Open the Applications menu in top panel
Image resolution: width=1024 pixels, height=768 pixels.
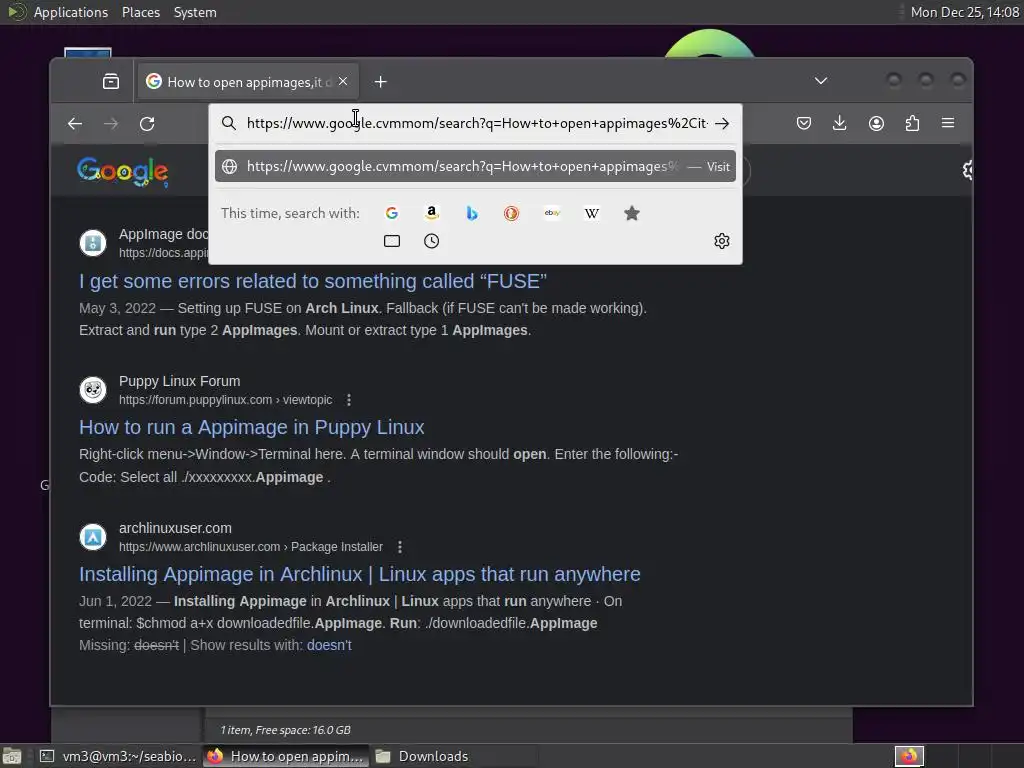click(x=71, y=12)
